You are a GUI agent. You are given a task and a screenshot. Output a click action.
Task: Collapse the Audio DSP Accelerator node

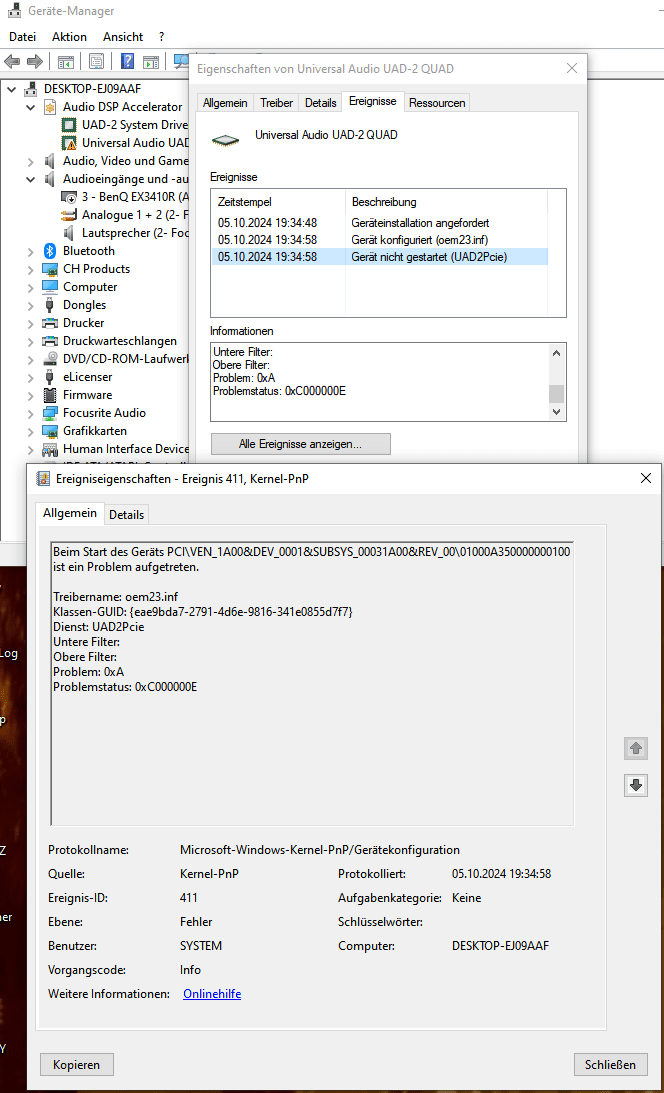(x=31, y=107)
